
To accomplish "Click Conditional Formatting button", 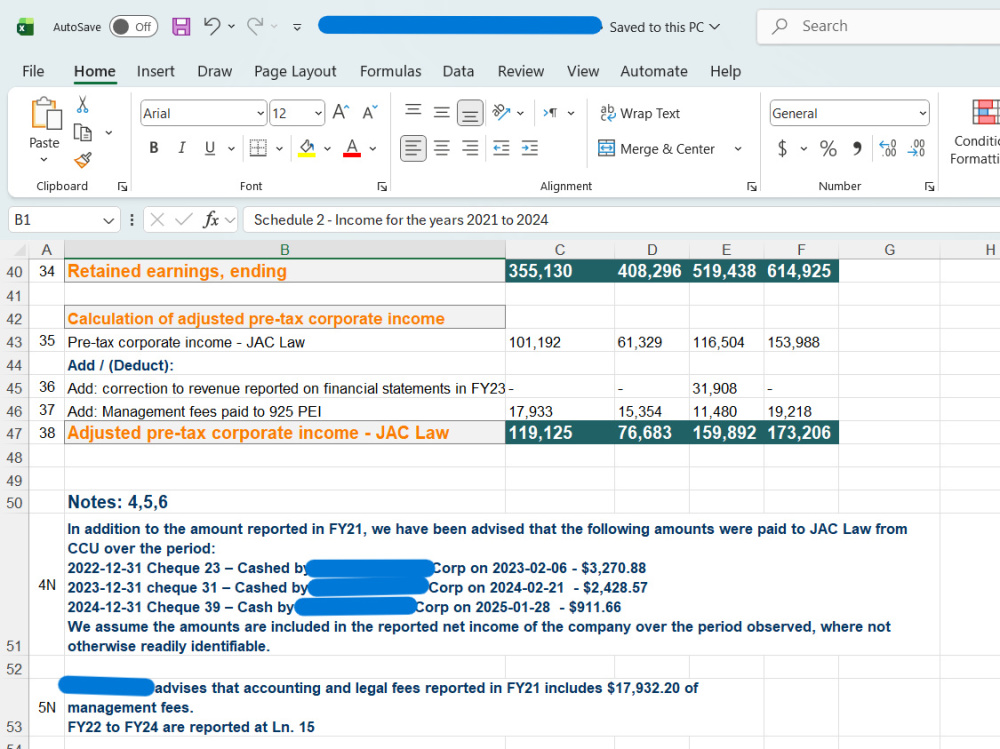I will 976,132.
